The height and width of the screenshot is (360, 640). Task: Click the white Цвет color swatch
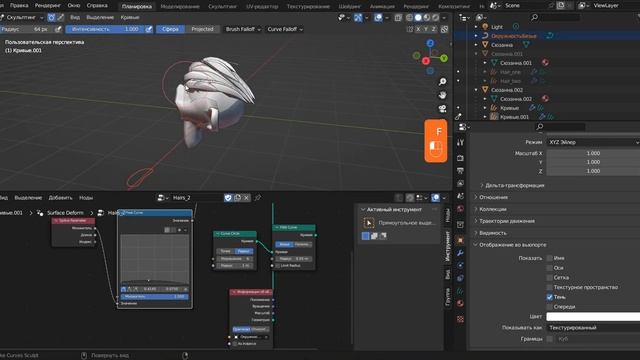pyautogui.click(x=593, y=316)
